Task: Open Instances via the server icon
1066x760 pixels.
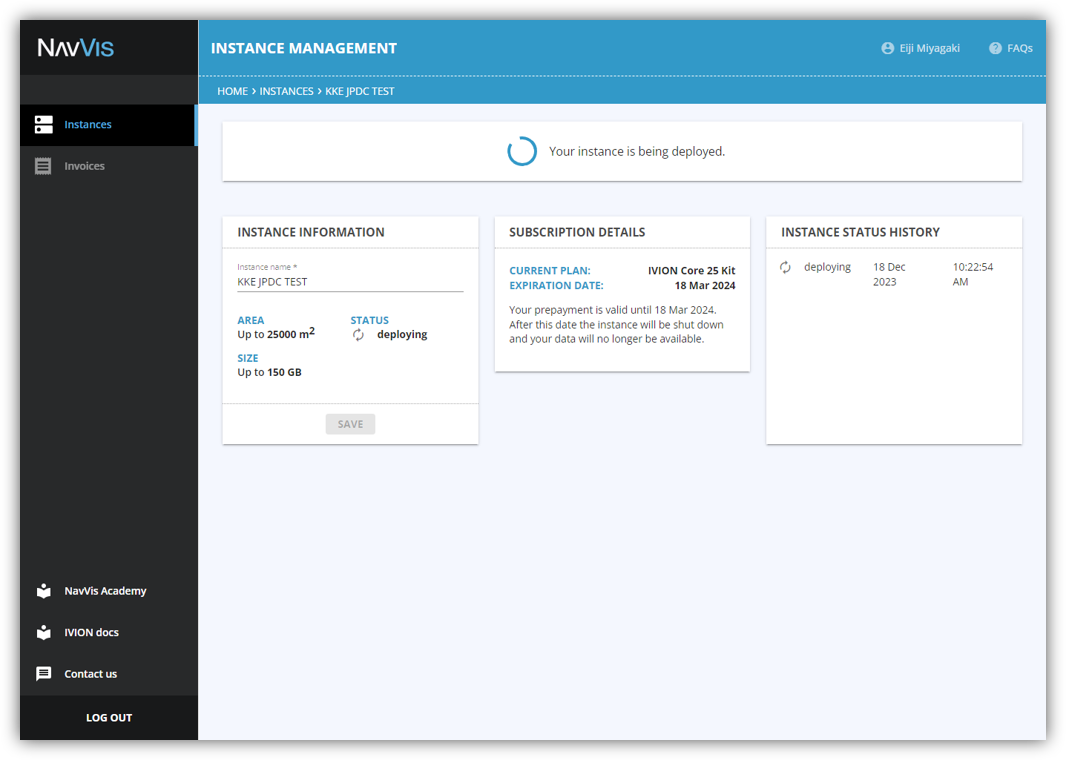Action: click(x=44, y=124)
